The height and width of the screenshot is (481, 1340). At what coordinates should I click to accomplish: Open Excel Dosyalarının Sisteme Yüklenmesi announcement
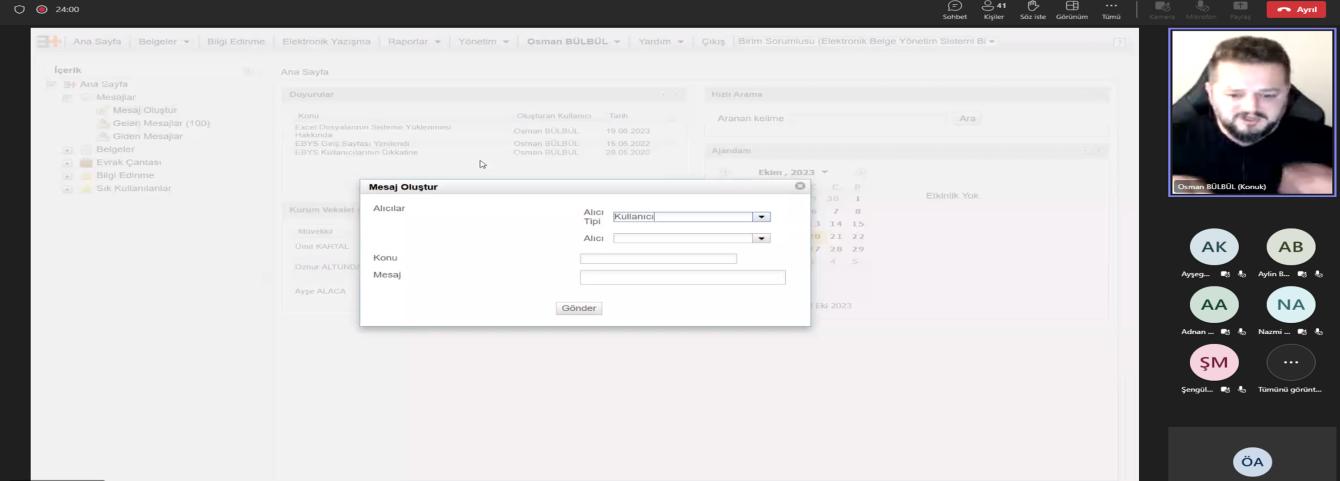coord(373,131)
